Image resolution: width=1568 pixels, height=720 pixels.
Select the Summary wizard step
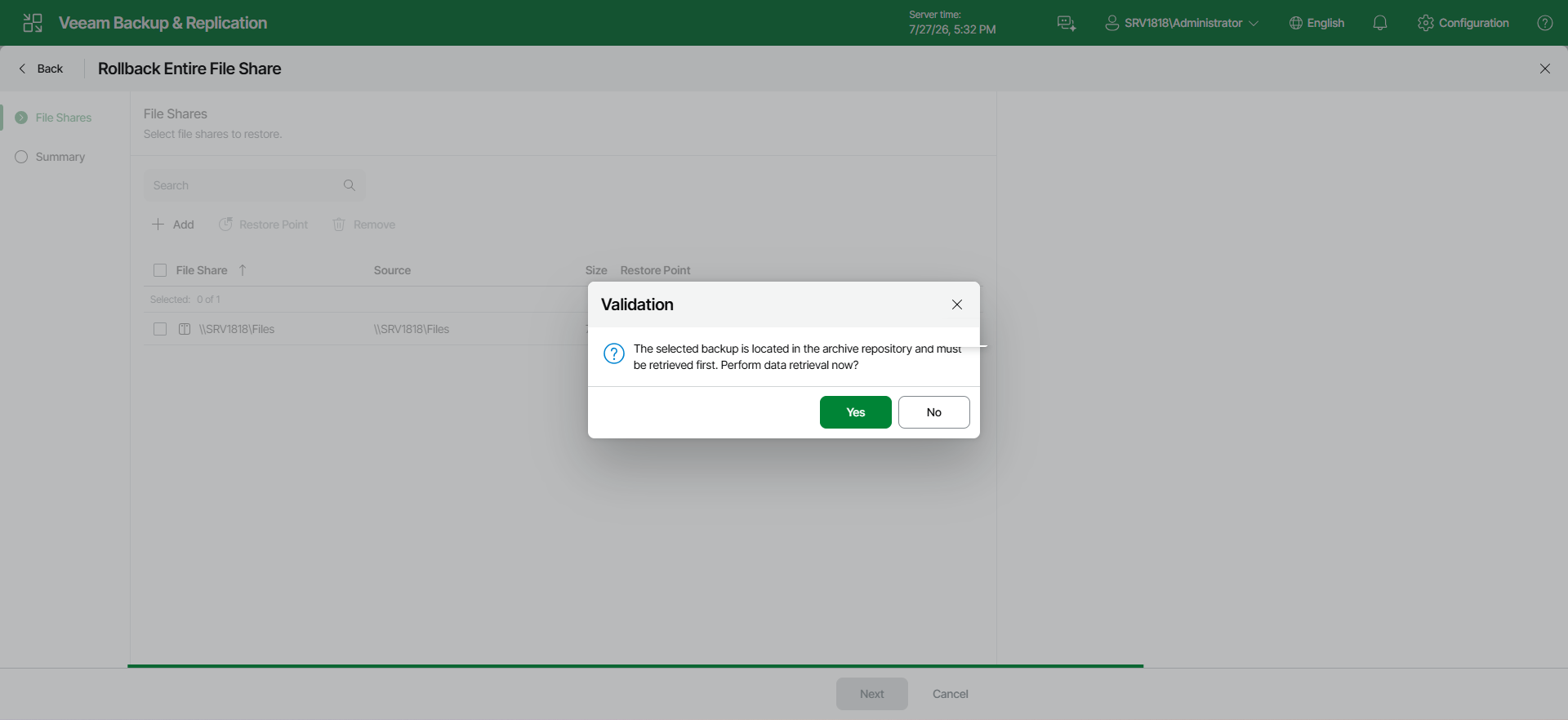pyautogui.click(x=51, y=157)
